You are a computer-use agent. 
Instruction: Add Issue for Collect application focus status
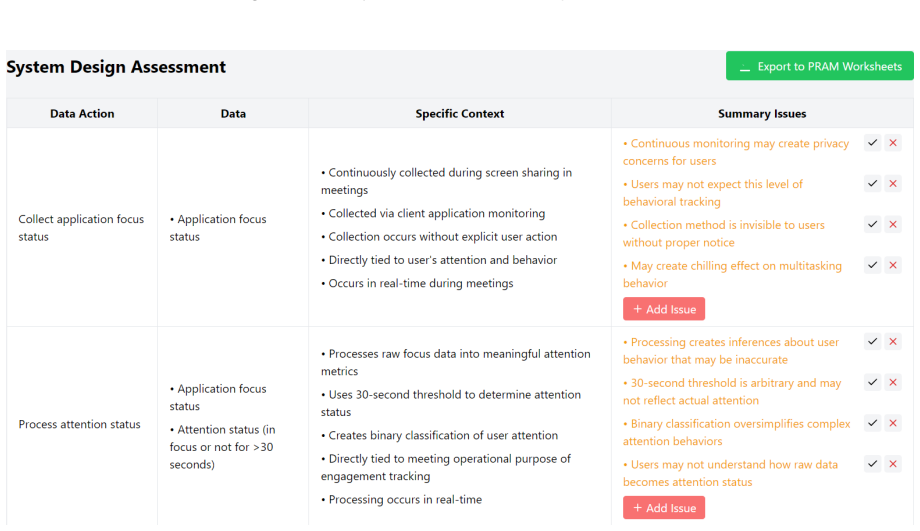tap(664, 309)
